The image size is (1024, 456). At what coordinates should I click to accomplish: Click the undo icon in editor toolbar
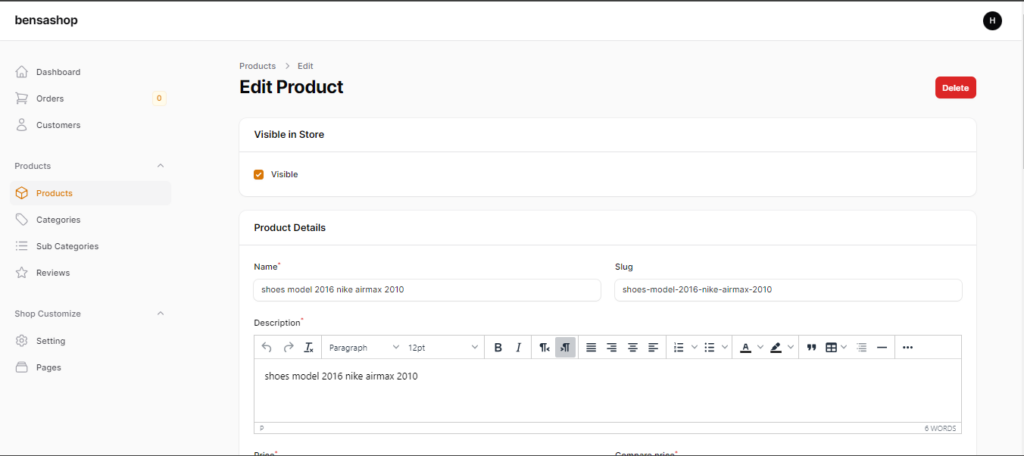[x=266, y=348]
